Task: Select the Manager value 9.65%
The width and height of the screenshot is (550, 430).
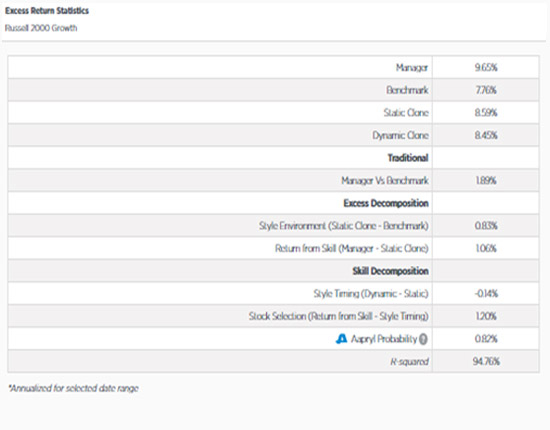Action: click(486, 67)
